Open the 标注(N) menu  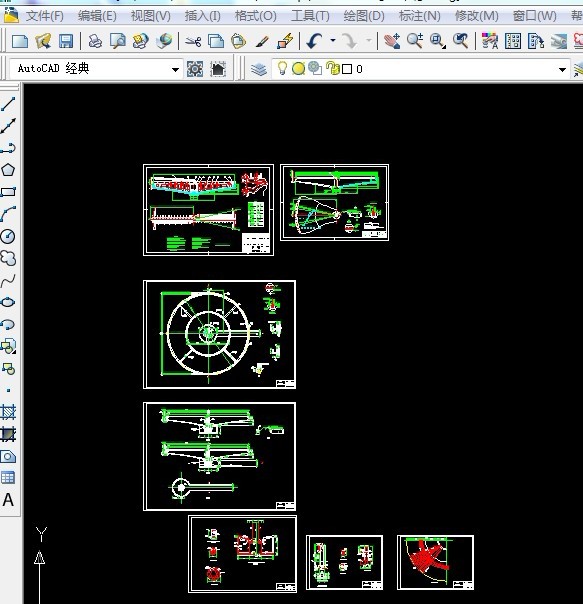420,16
